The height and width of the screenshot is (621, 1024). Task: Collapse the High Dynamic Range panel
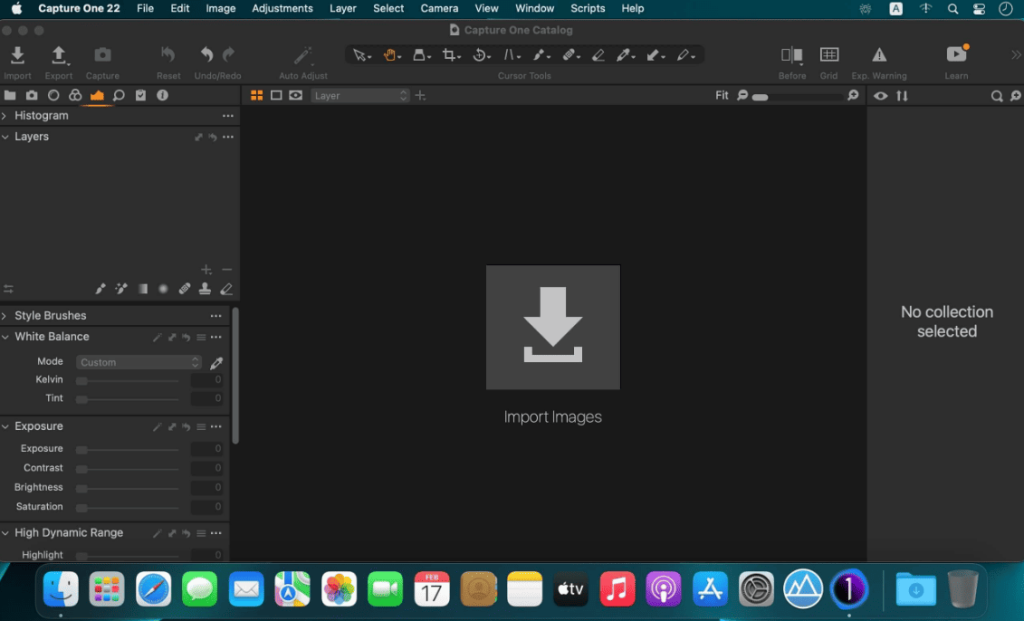click(x=5, y=533)
